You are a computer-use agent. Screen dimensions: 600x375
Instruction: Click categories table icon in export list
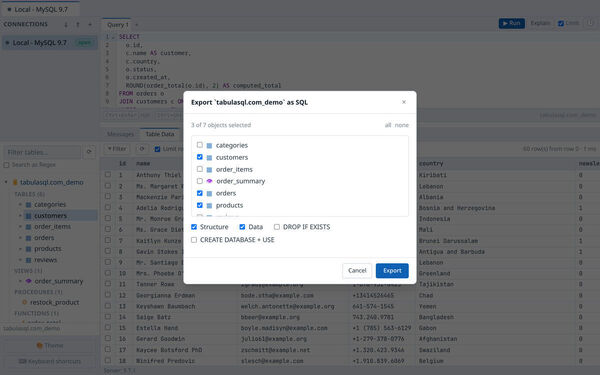pos(209,145)
